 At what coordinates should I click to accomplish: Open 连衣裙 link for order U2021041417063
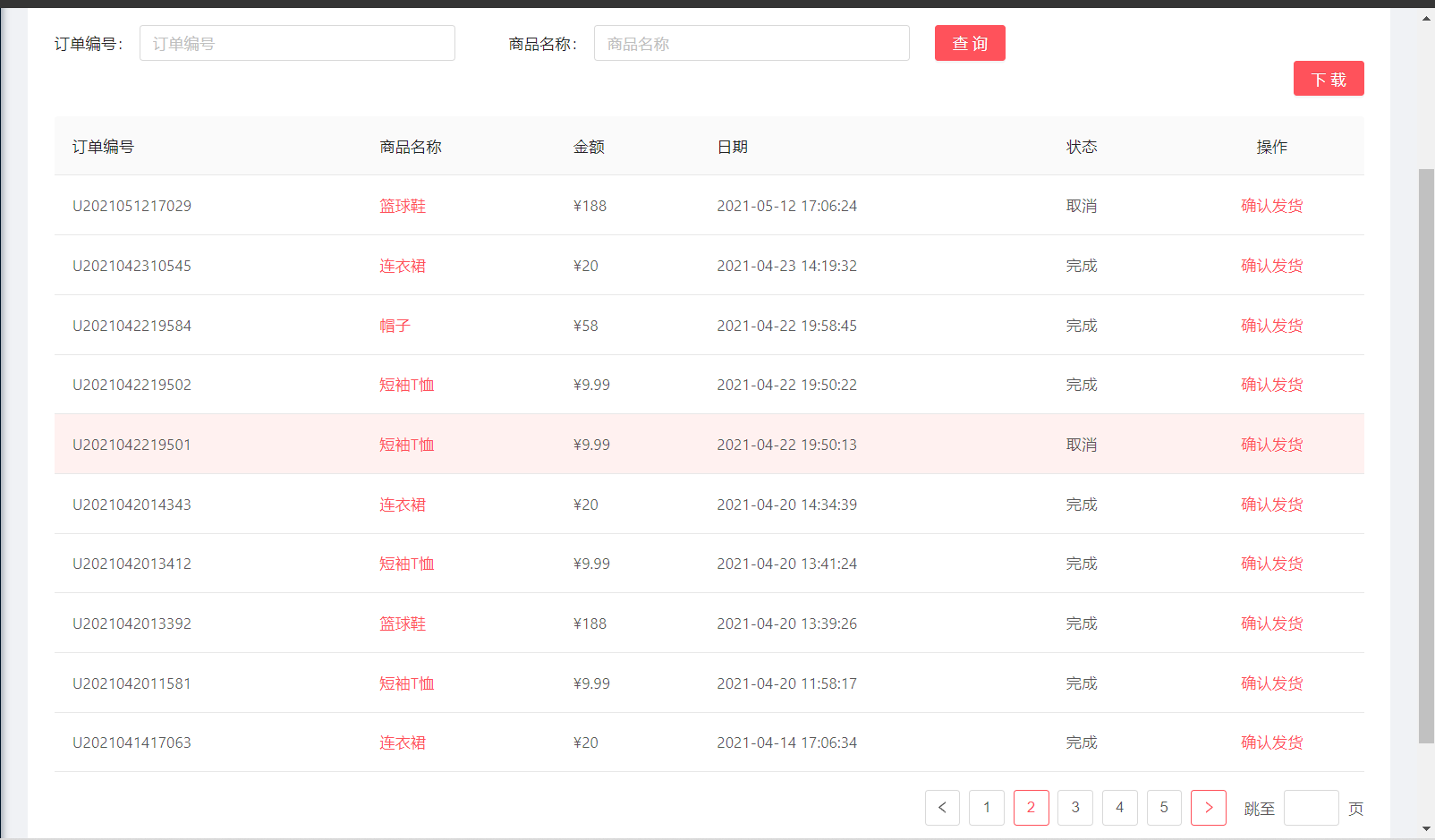coord(403,742)
